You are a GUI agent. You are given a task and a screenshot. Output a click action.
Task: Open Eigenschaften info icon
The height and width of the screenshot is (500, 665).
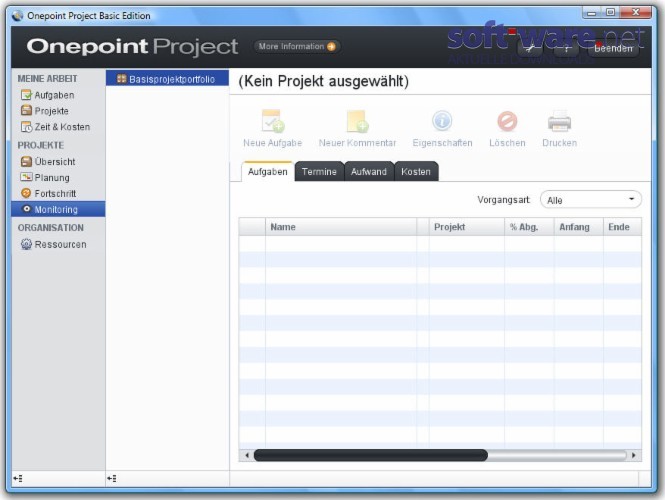(x=442, y=120)
